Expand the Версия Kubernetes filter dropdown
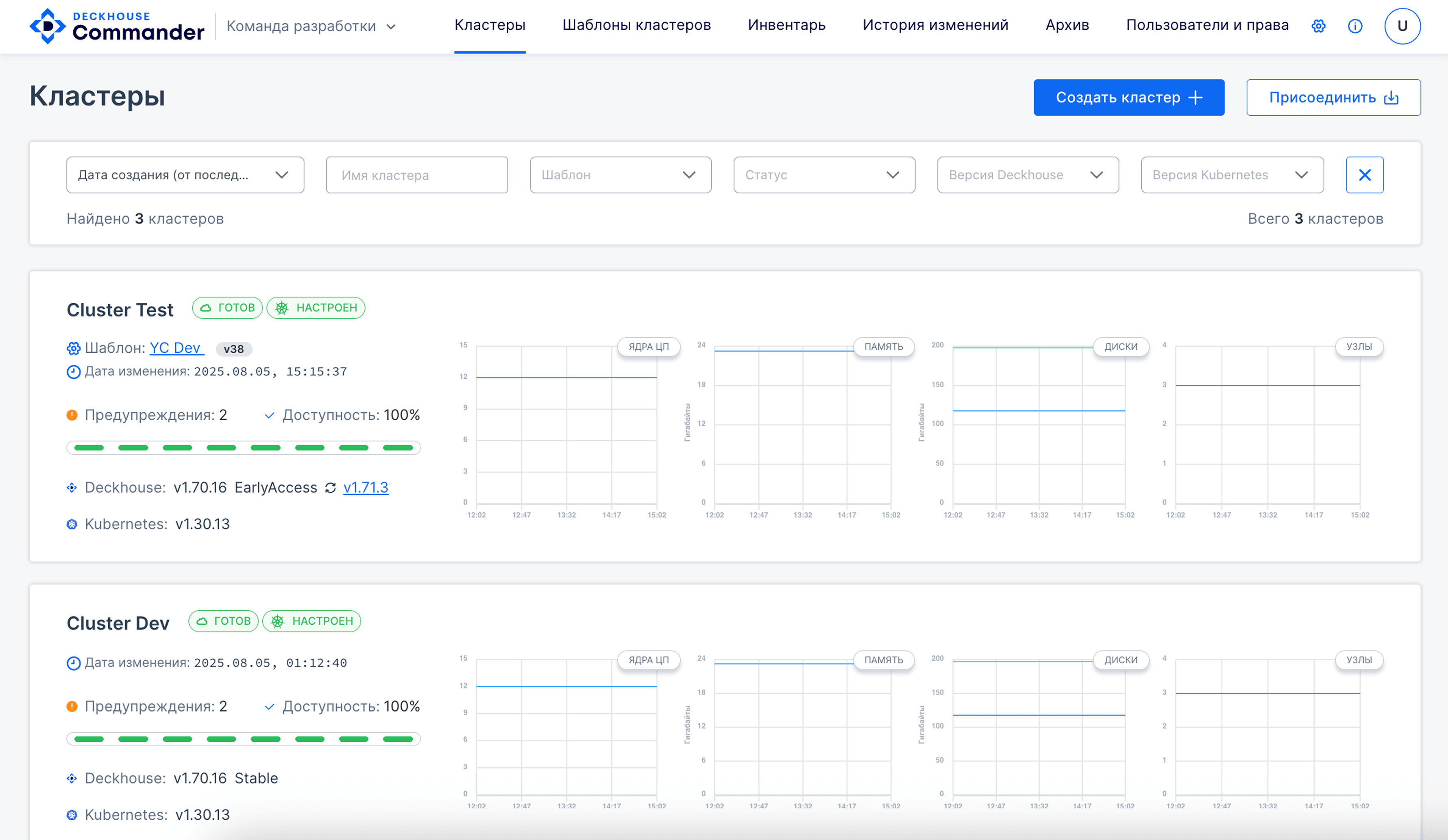This screenshot has height=840, width=1448. pos(1232,175)
